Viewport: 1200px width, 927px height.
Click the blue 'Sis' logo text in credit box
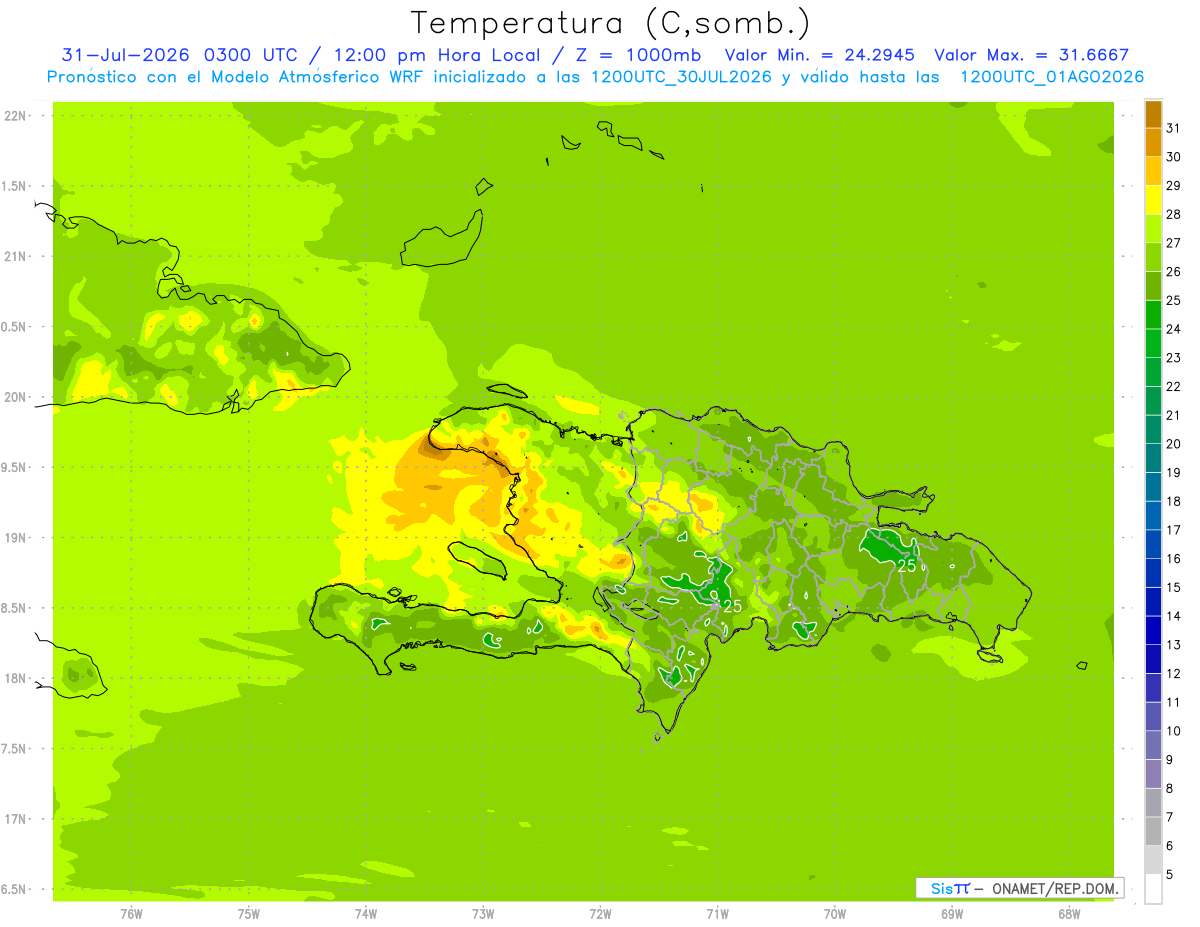[x=941, y=888]
